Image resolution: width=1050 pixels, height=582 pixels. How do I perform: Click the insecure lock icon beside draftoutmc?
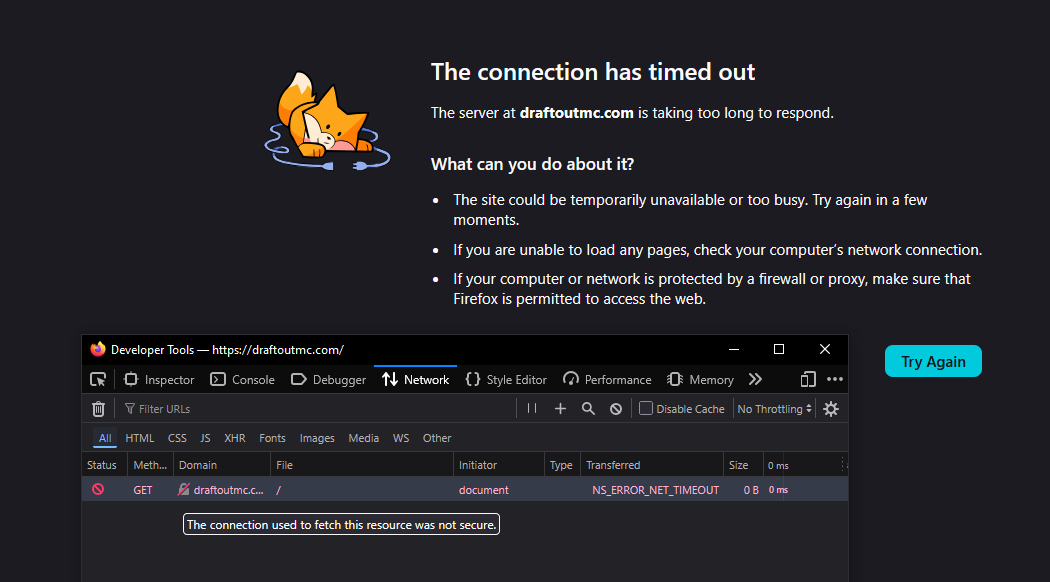coord(183,490)
